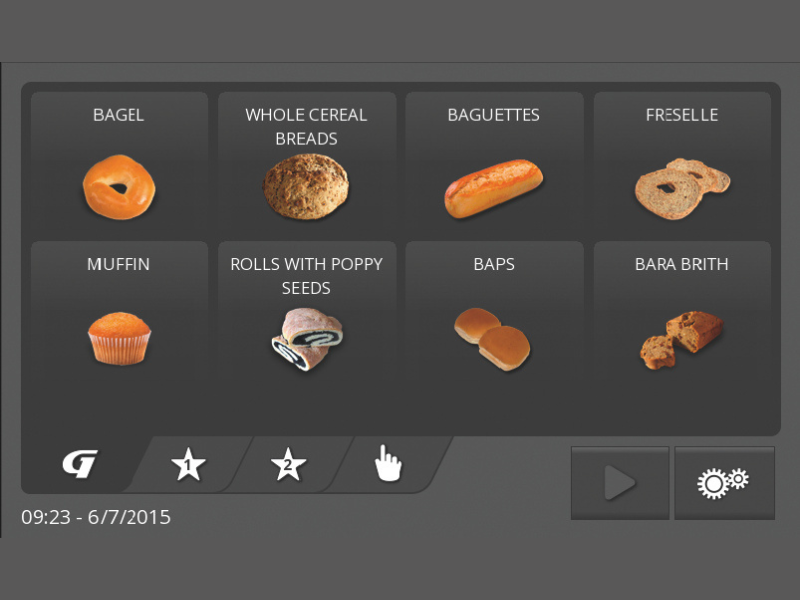The height and width of the screenshot is (600, 800).
Task: Click the BAGUETTES title text
Action: (493, 115)
